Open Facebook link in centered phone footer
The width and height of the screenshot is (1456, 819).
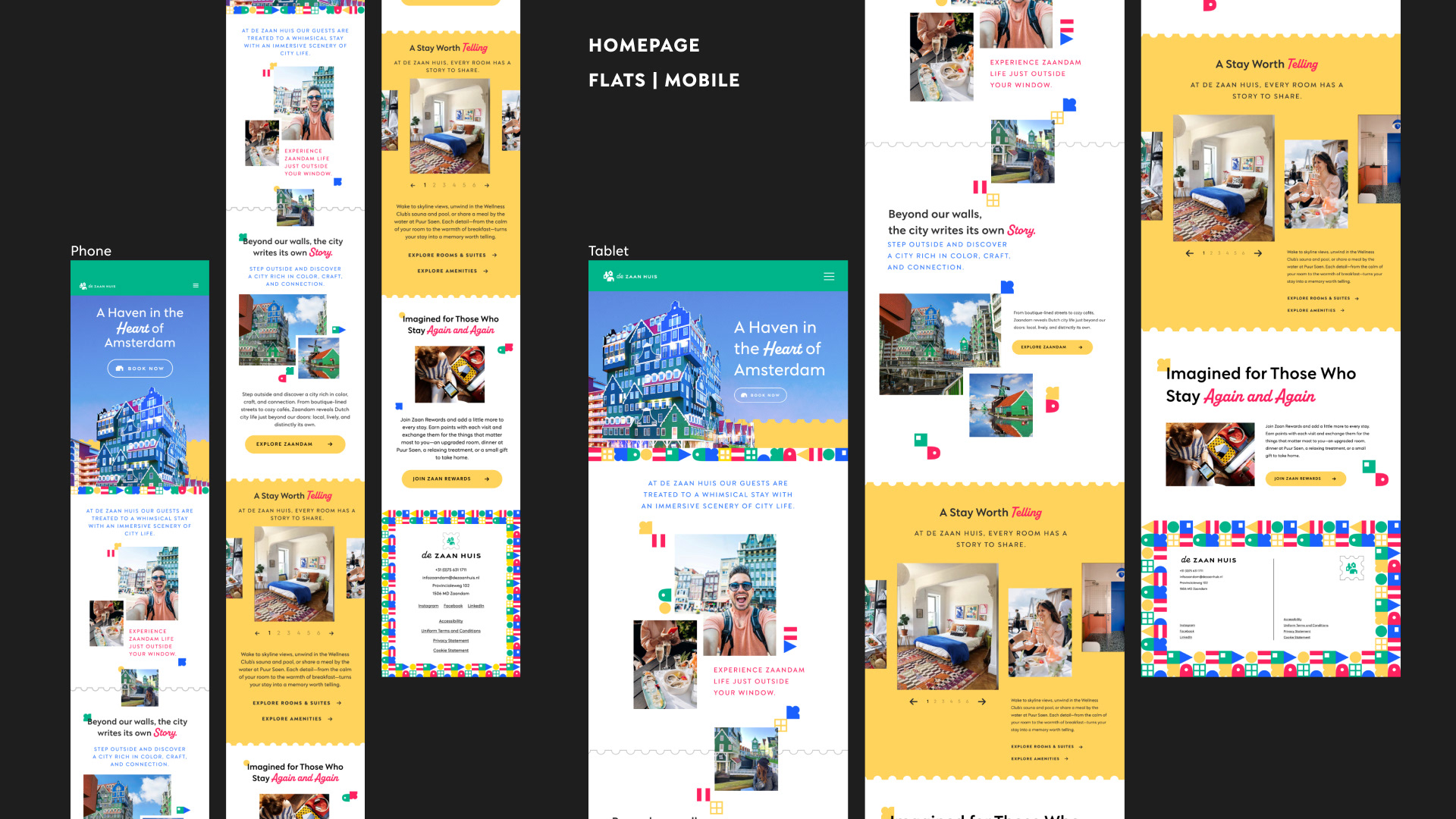pyautogui.click(x=453, y=606)
